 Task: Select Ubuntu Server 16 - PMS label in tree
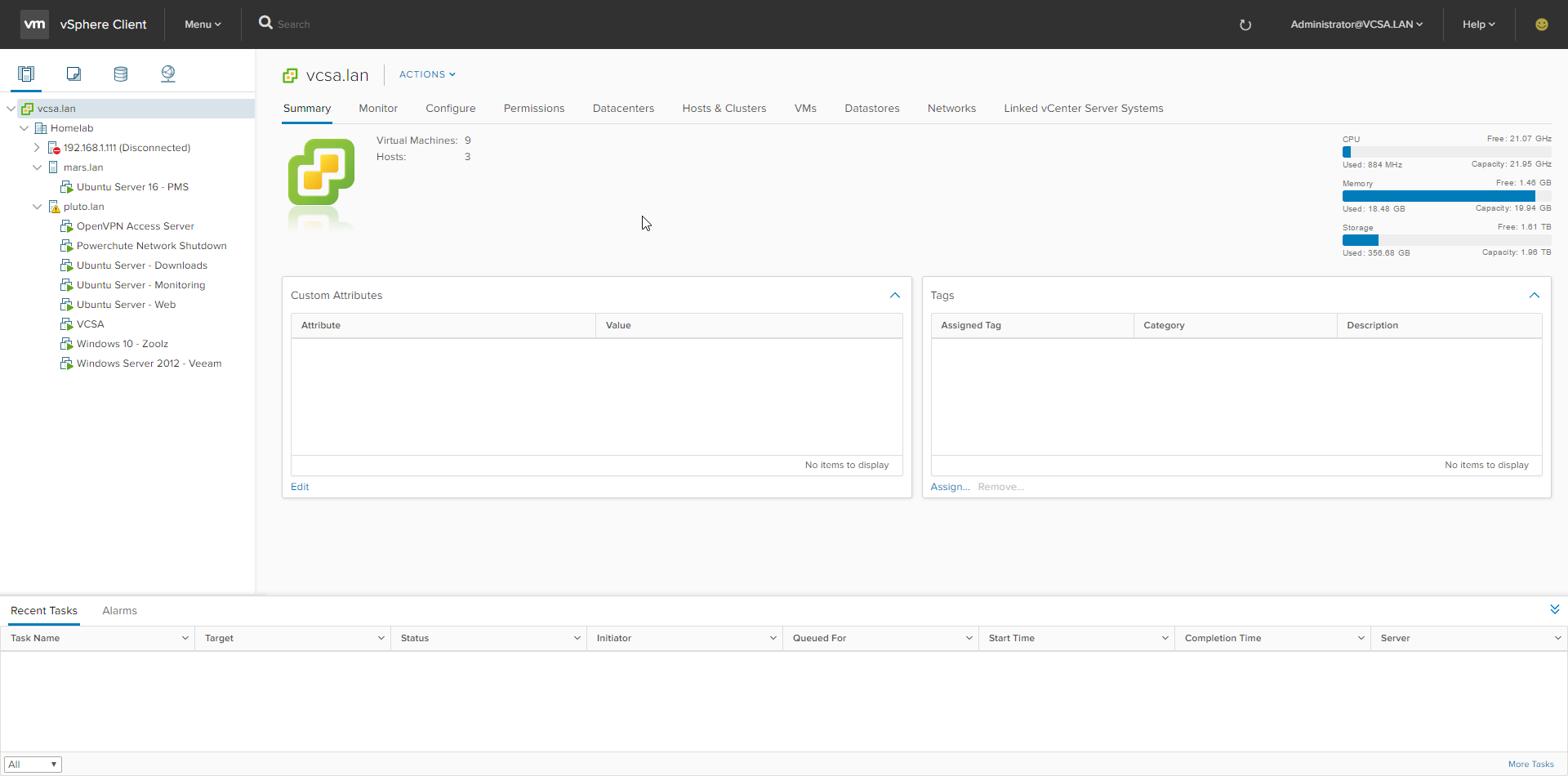pos(132,187)
